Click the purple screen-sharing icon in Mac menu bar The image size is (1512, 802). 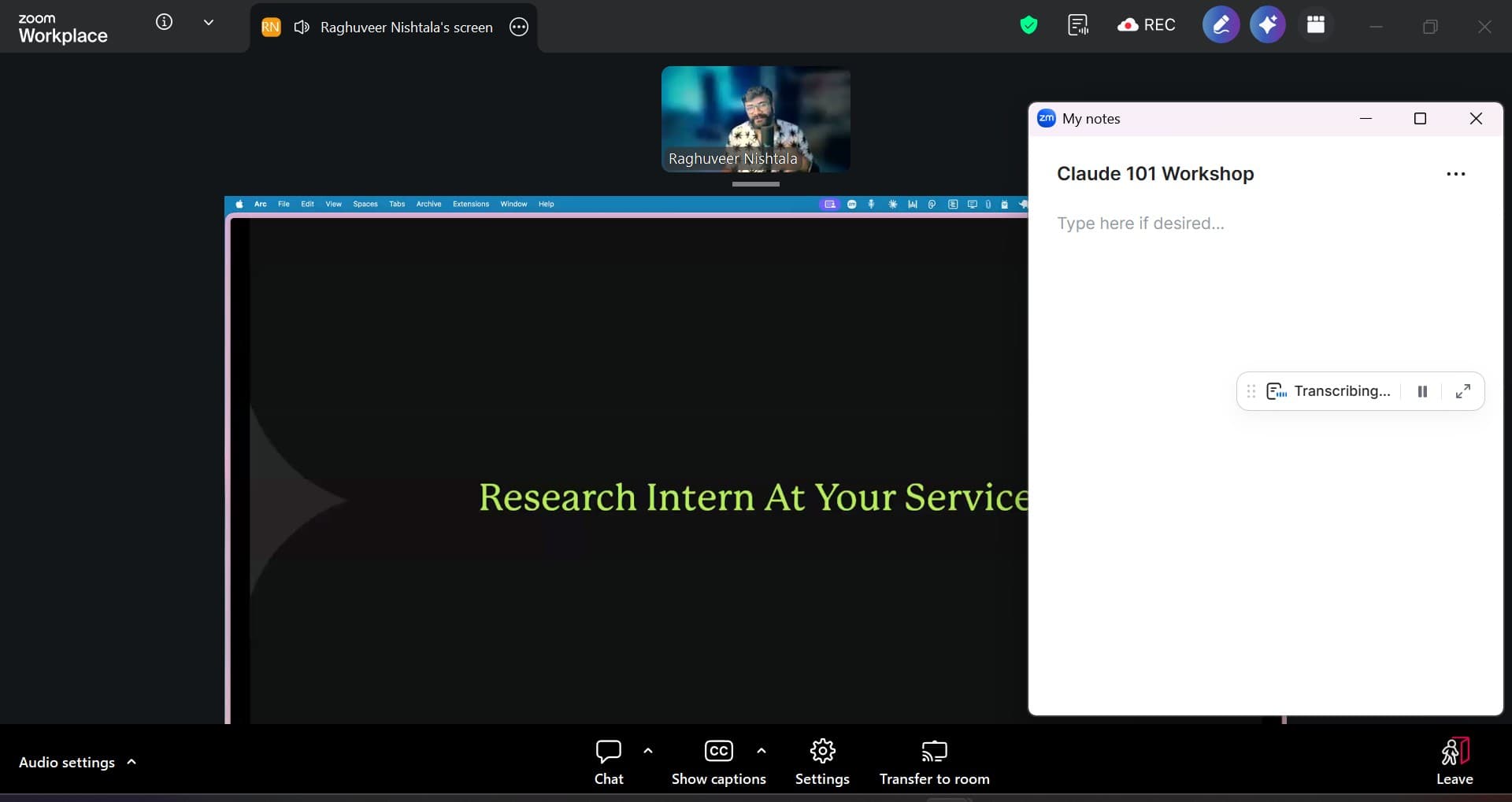tap(829, 204)
